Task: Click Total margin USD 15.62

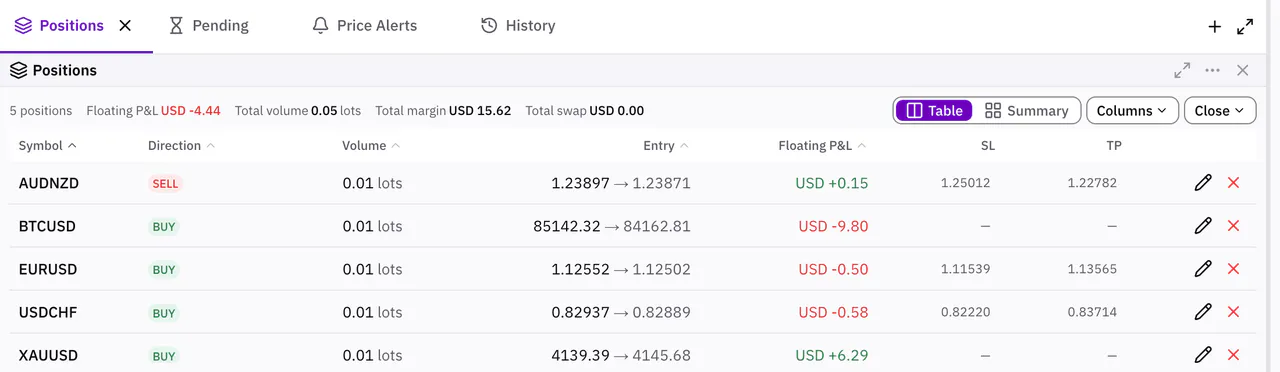Action: [443, 111]
